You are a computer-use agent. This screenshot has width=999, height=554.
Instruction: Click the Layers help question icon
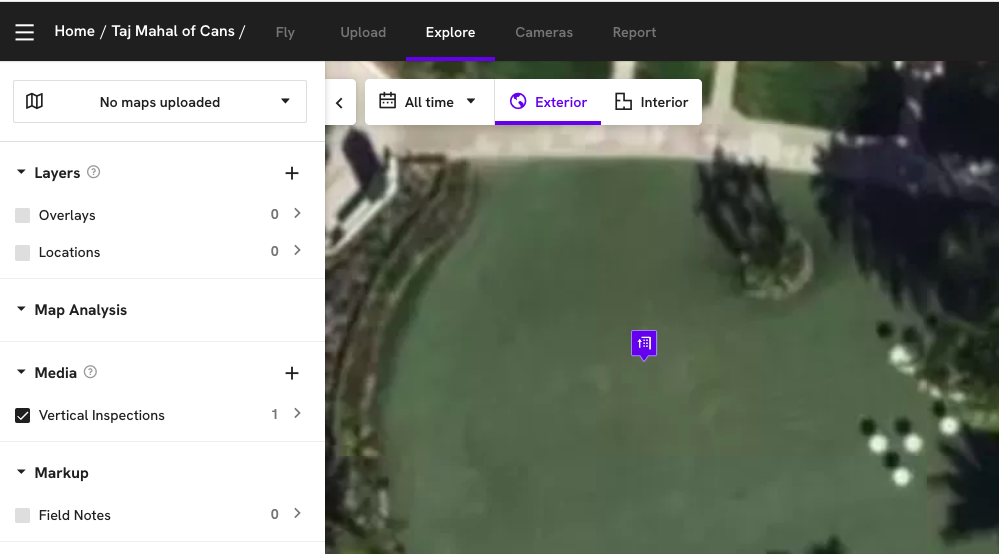[x=94, y=172]
